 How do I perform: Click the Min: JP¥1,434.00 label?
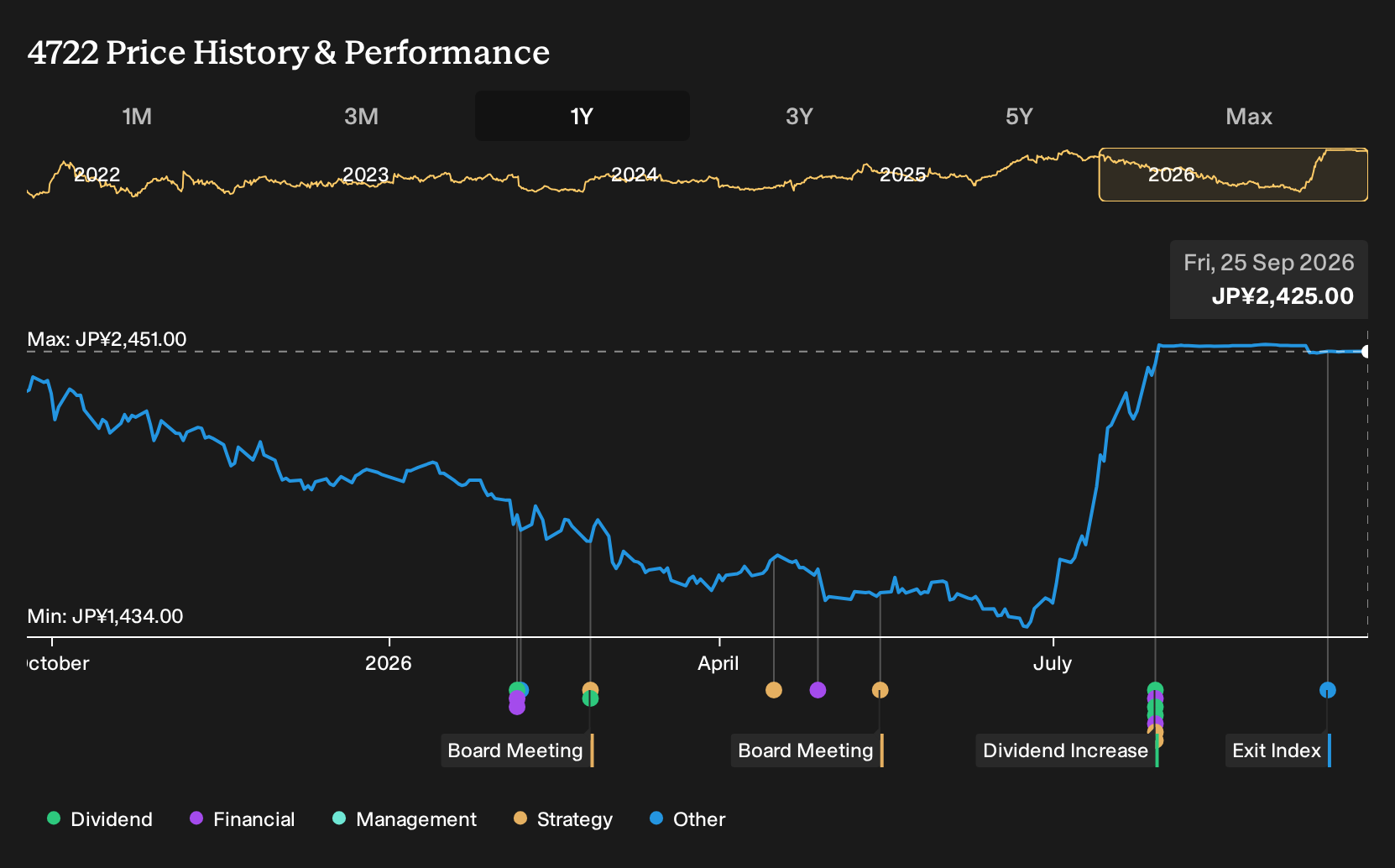coord(105,616)
